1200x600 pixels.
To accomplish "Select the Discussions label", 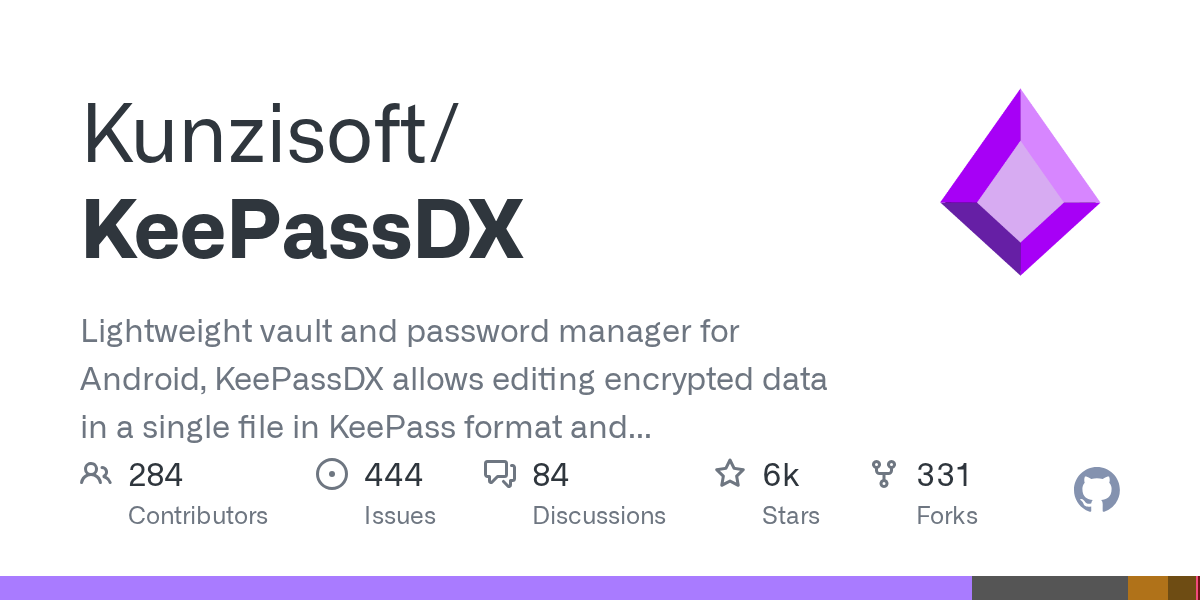I will pos(599,516).
